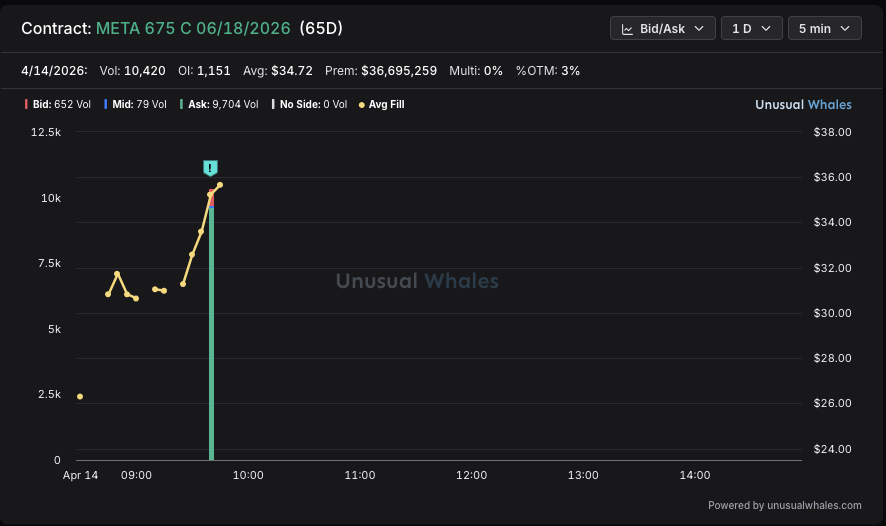Open the 1 D range dropdown
Screen dimensions: 886x526
[752, 28]
